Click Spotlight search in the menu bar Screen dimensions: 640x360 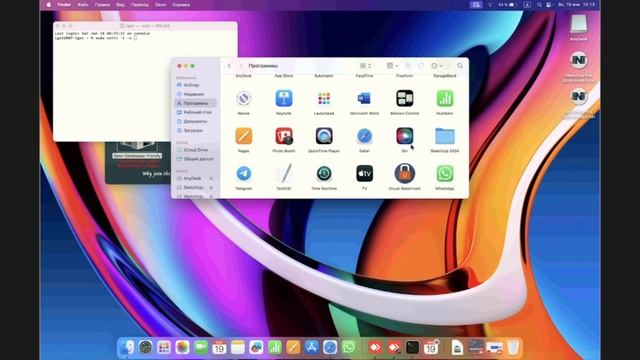[539, 5]
